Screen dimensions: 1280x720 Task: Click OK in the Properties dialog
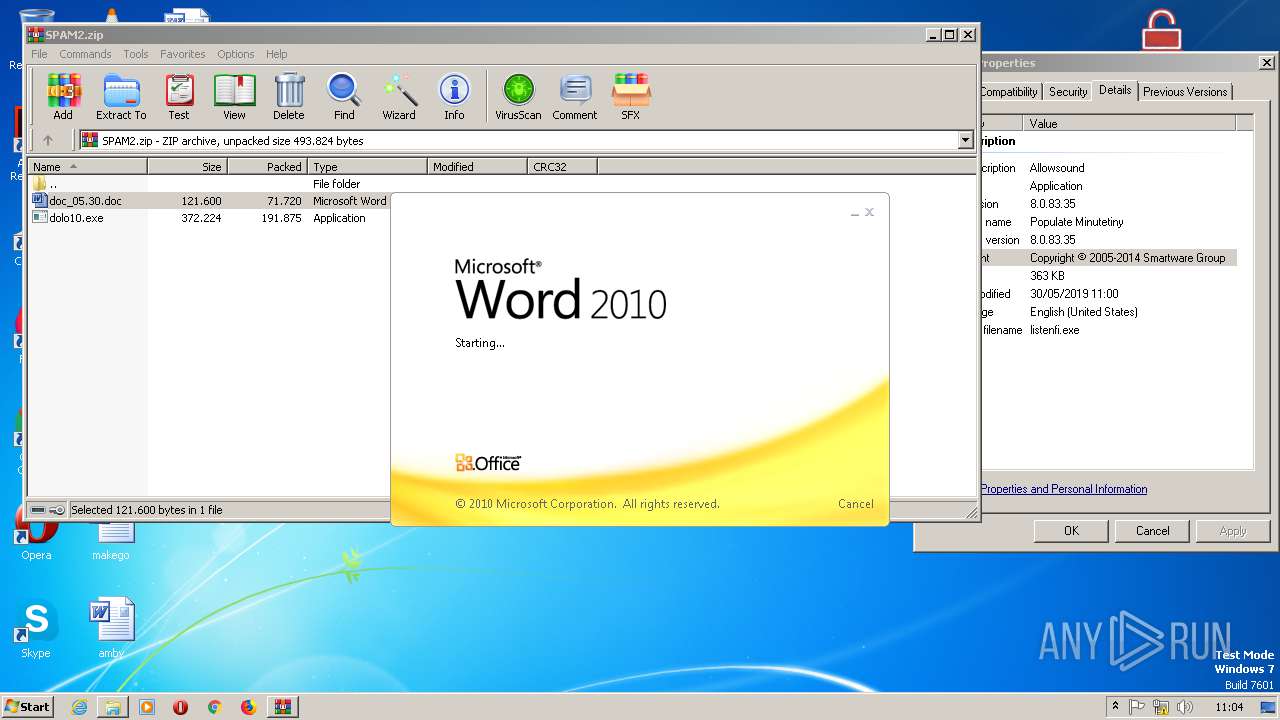coord(1071,531)
